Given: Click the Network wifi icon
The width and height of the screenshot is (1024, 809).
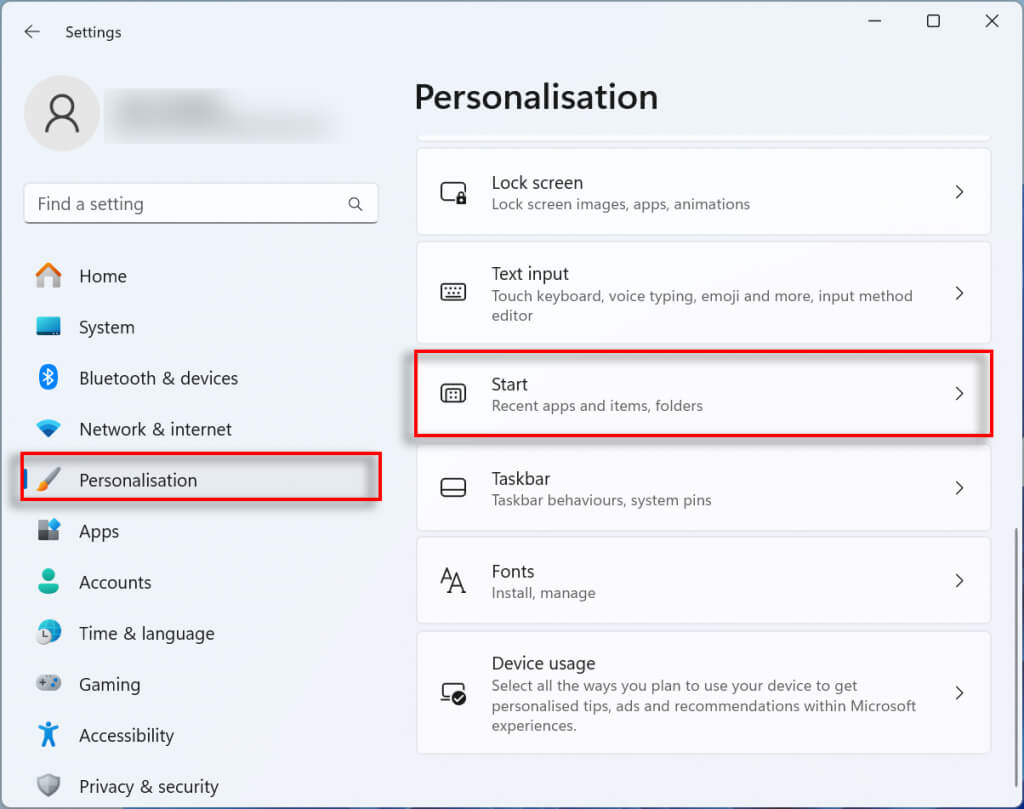Looking at the screenshot, I should click(48, 429).
